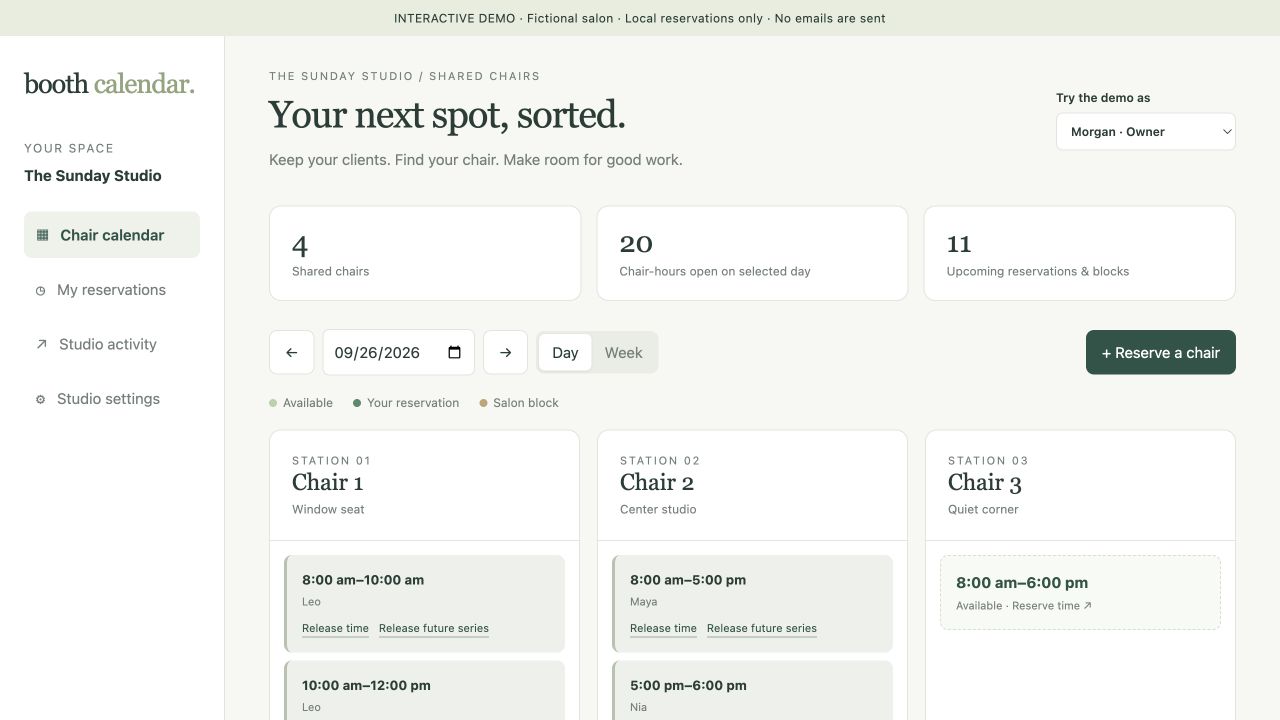Click the Chair calendar grid icon
Screen dimensions: 1280x720
[x=42, y=235]
